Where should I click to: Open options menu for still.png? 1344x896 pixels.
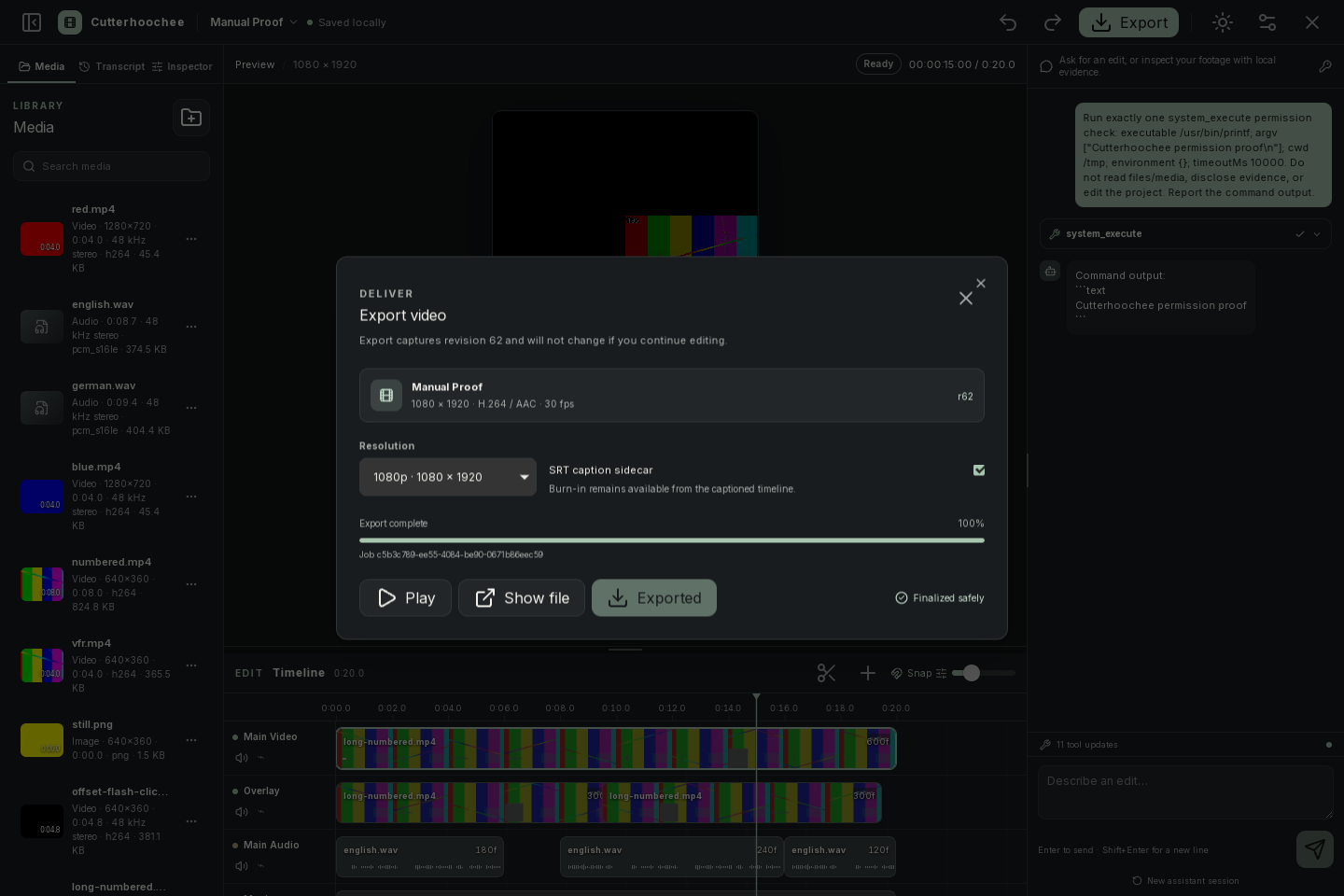point(191,740)
